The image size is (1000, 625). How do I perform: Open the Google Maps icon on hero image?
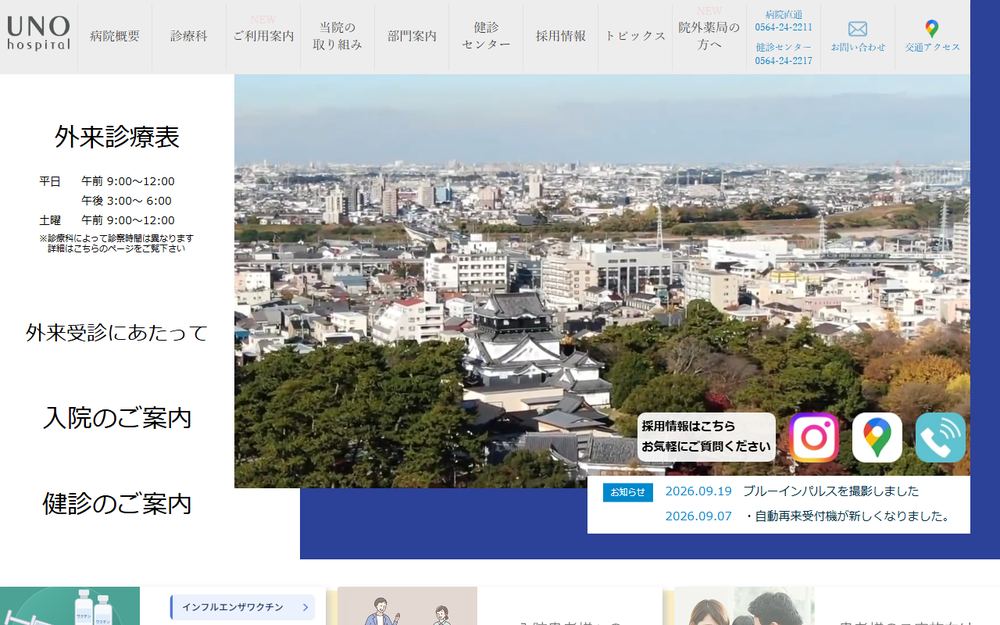[877, 438]
